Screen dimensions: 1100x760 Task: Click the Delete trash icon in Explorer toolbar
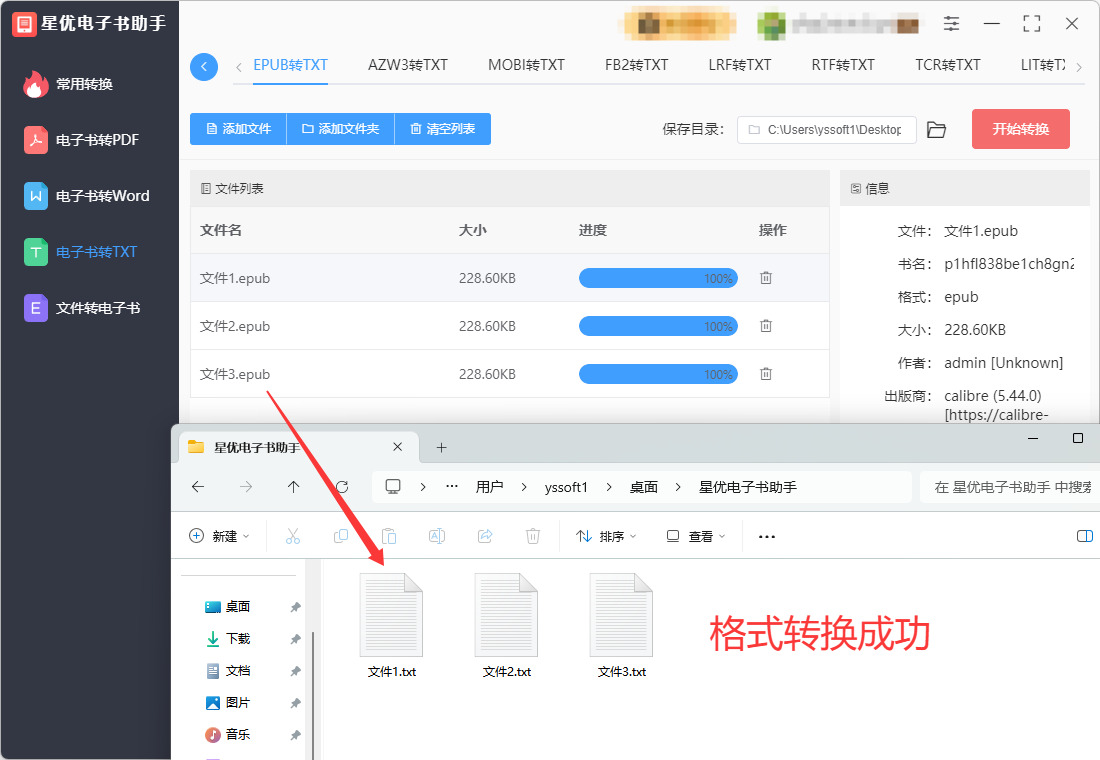click(533, 536)
